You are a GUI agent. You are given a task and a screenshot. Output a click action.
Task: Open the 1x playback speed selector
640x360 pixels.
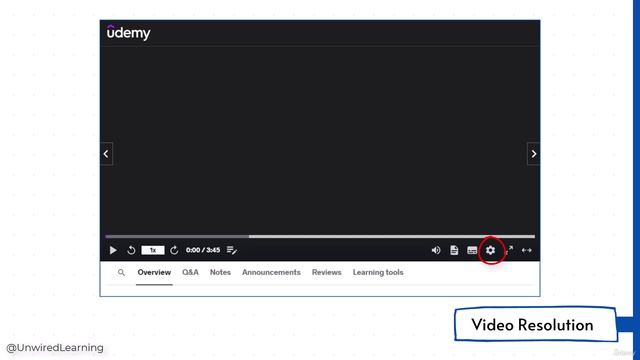pos(153,250)
